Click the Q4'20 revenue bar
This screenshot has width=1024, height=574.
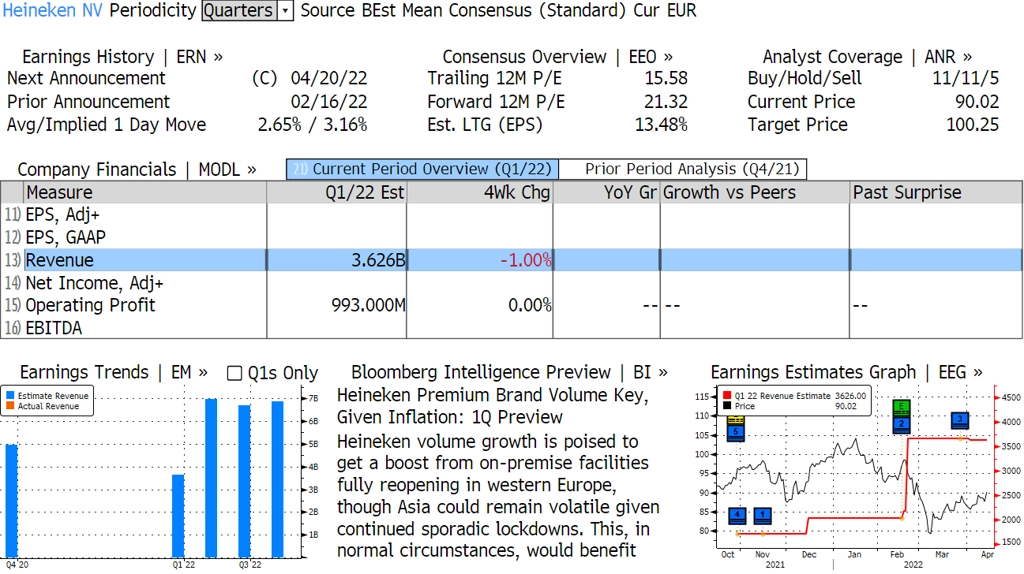(x=11, y=500)
